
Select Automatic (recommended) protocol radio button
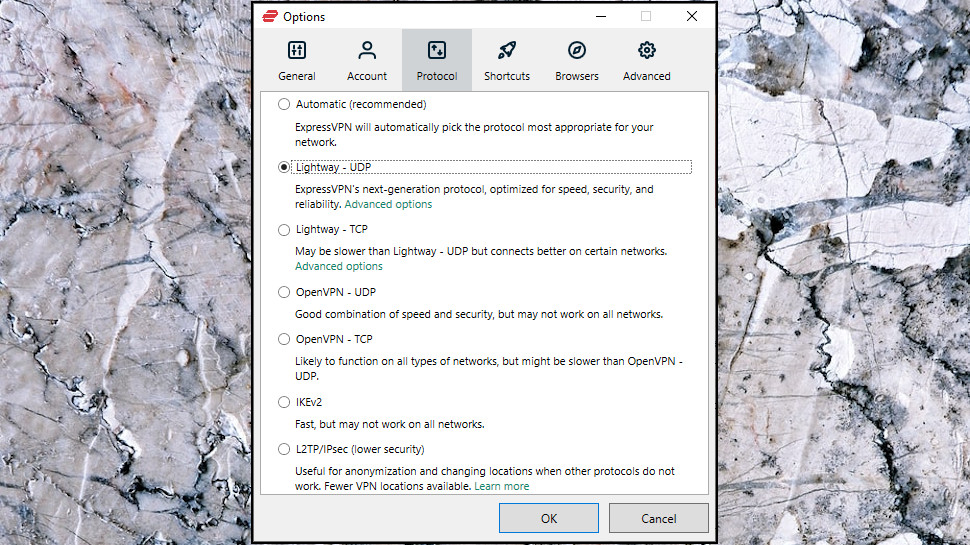pyautogui.click(x=284, y=104)
